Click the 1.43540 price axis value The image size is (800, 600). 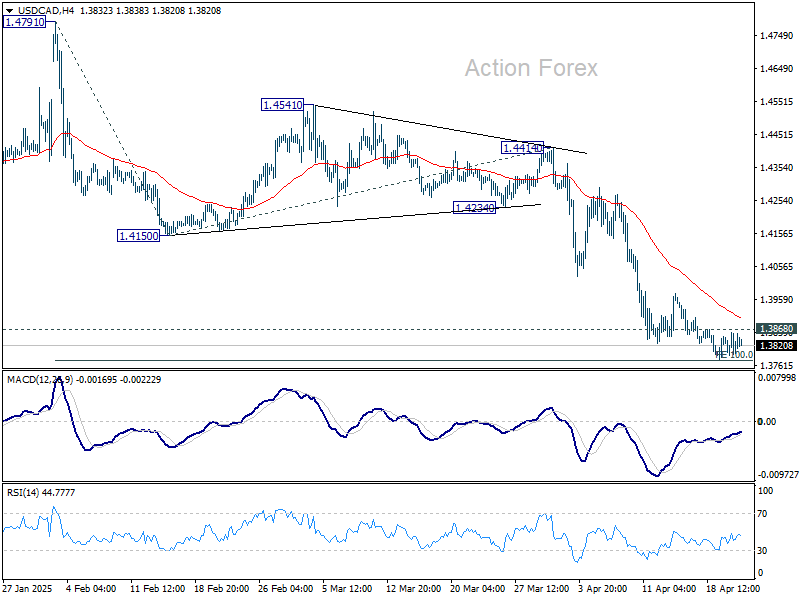(777, 167)
